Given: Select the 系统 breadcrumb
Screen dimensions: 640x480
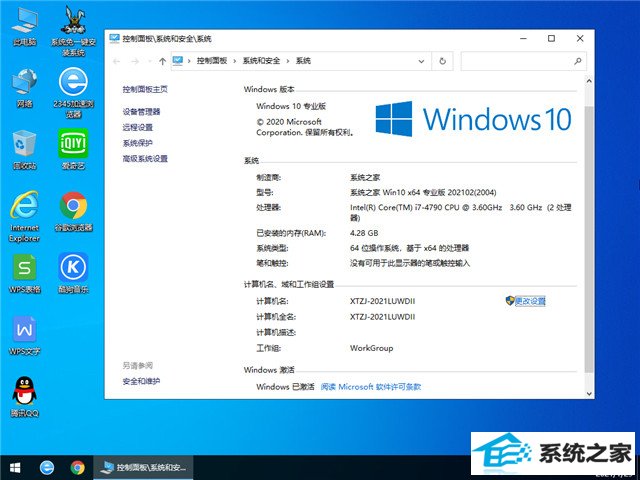Looking at the screenshot, I should (x=303, y=61).
